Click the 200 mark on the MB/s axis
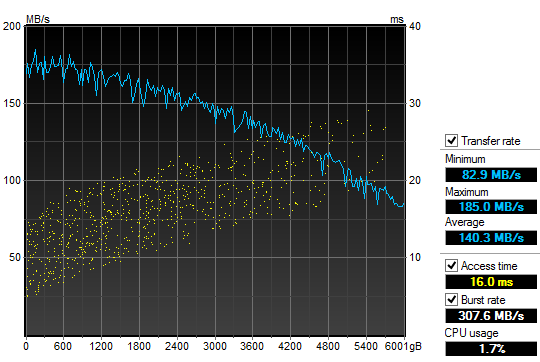The image size is (540, 362). tap(12, 26)
